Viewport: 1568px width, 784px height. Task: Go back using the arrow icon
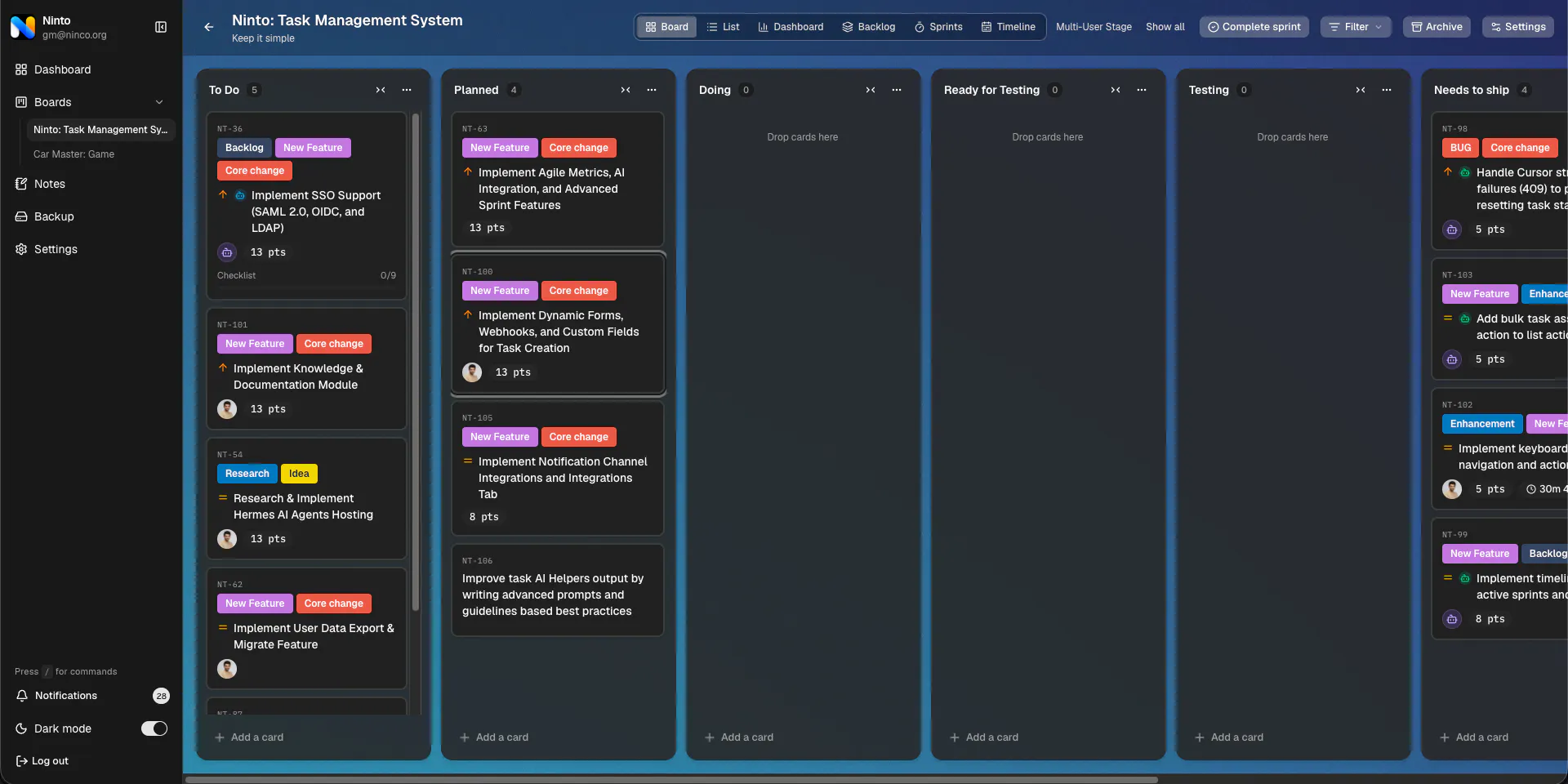[209, 27]
